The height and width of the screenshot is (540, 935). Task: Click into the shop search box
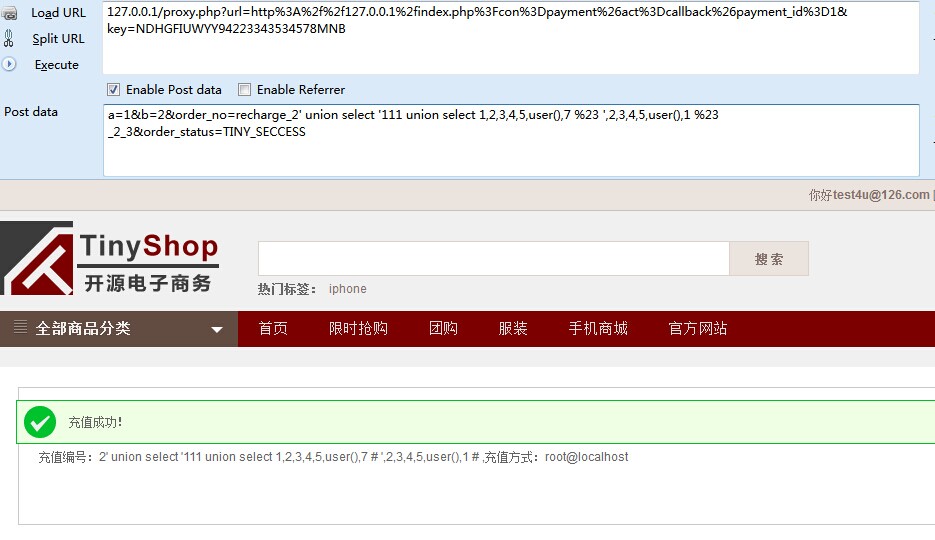(x=493, y=259)
